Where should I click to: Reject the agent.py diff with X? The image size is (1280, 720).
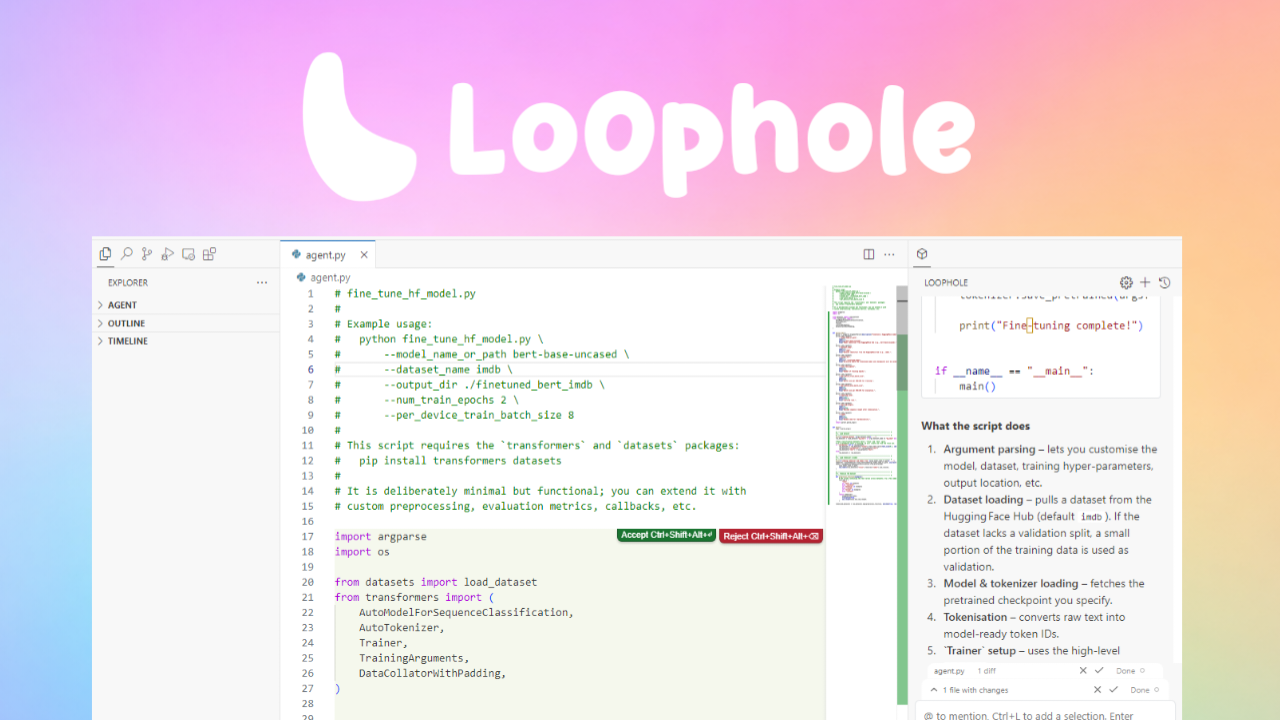click(x=1083, y=671)
